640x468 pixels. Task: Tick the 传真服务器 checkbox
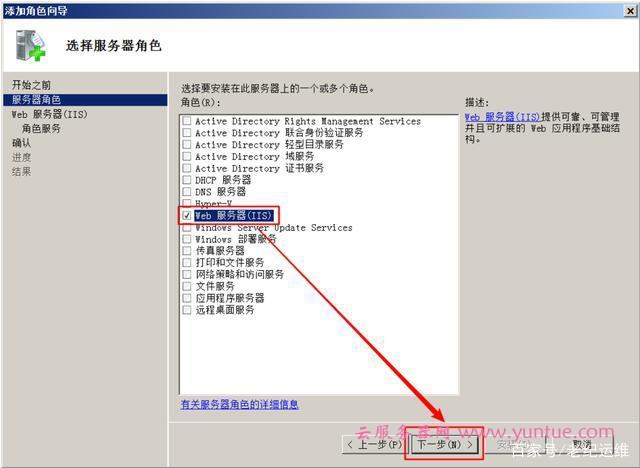(x=187, y=251)
